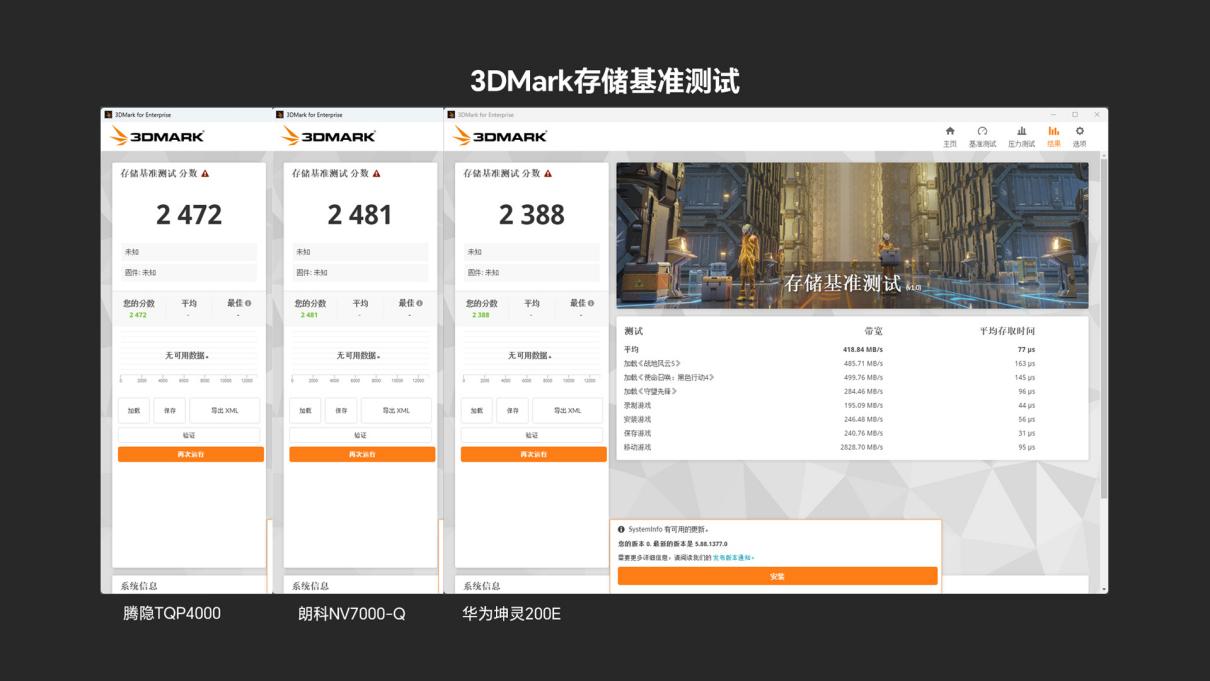Click the 2828.70 MB/s bandwidth value
This screenshot has height=681, width=1210.
click(861, 447)
